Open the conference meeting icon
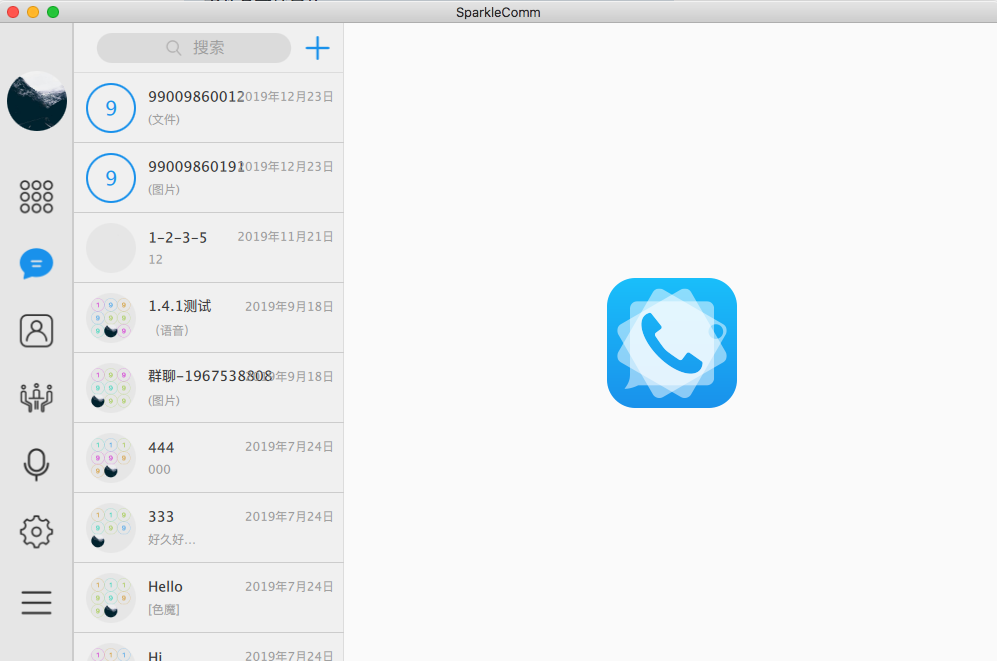Image resolution: width=997 pixels, height=661 pixels. click(36, 397)
